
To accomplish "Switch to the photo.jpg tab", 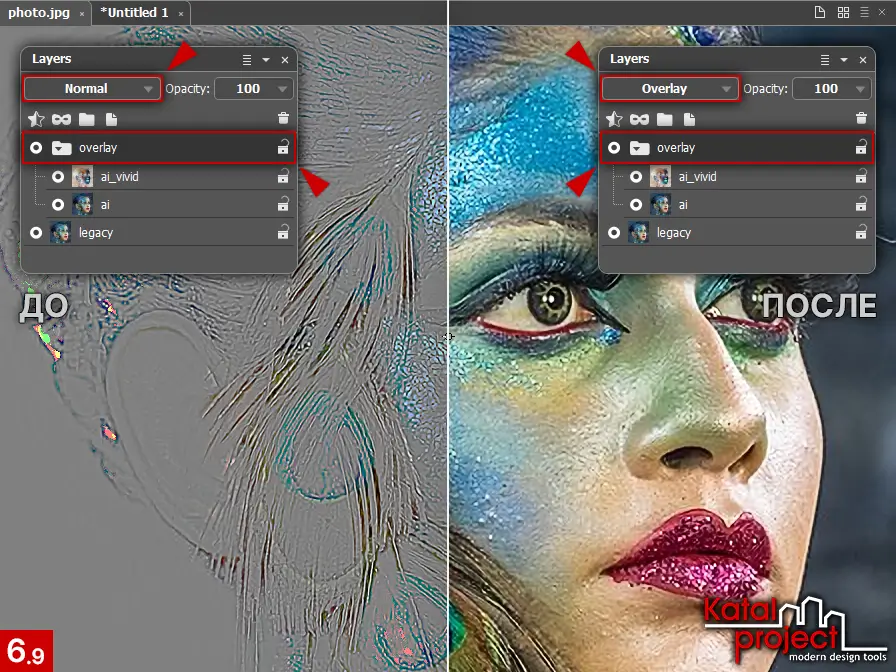I will coord(39,13).
